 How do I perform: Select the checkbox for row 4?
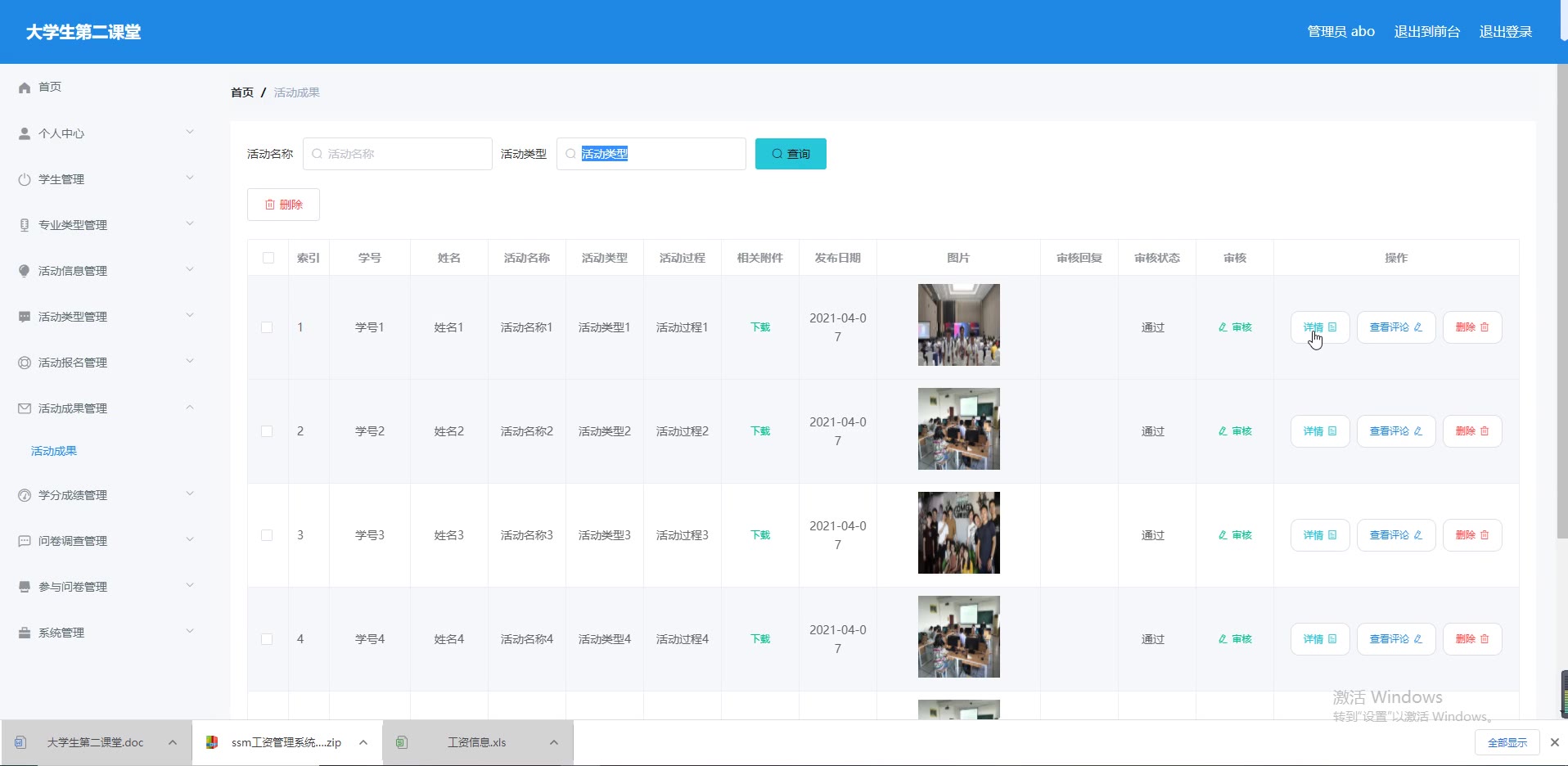pyautogui.click(x=267, y=639)
